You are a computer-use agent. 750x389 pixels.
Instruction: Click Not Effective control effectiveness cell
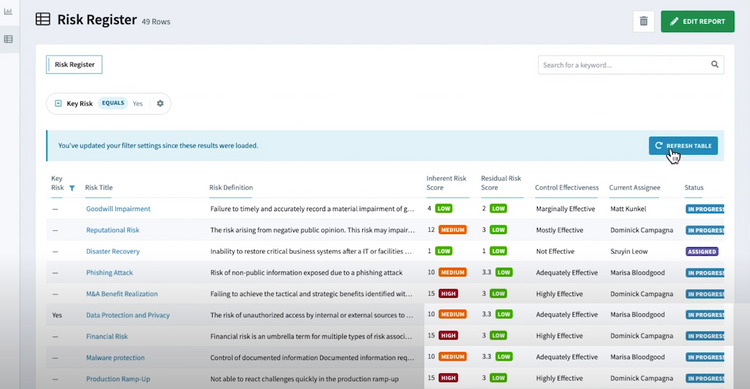pos(555,251)
